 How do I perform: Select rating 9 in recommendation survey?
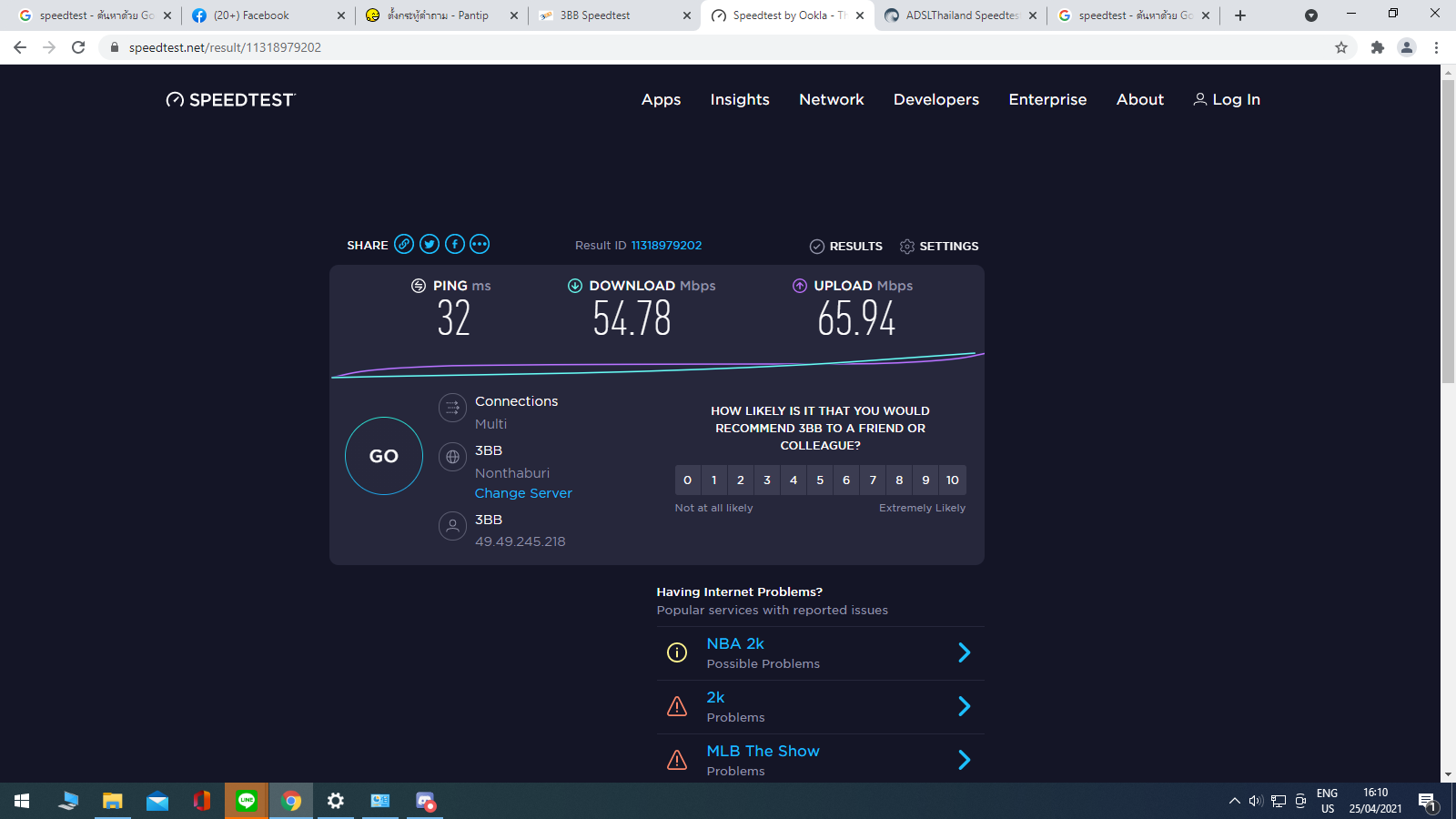[x=925, y=480]
